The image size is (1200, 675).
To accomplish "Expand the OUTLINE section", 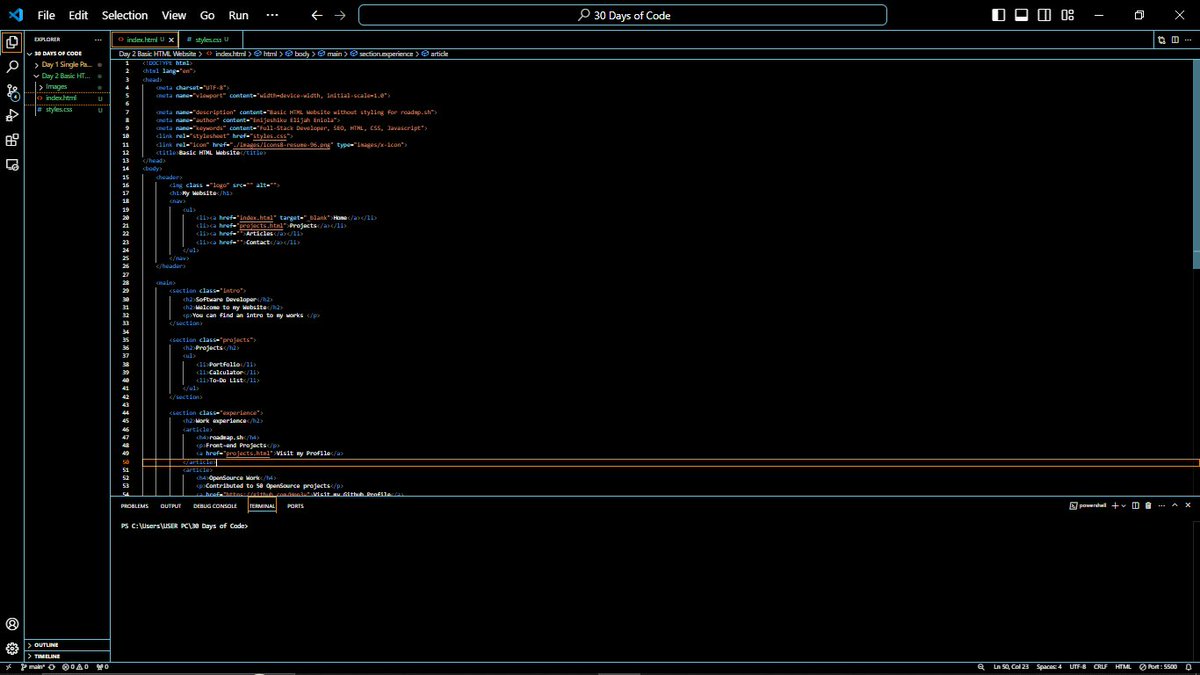I will (68, 645).
